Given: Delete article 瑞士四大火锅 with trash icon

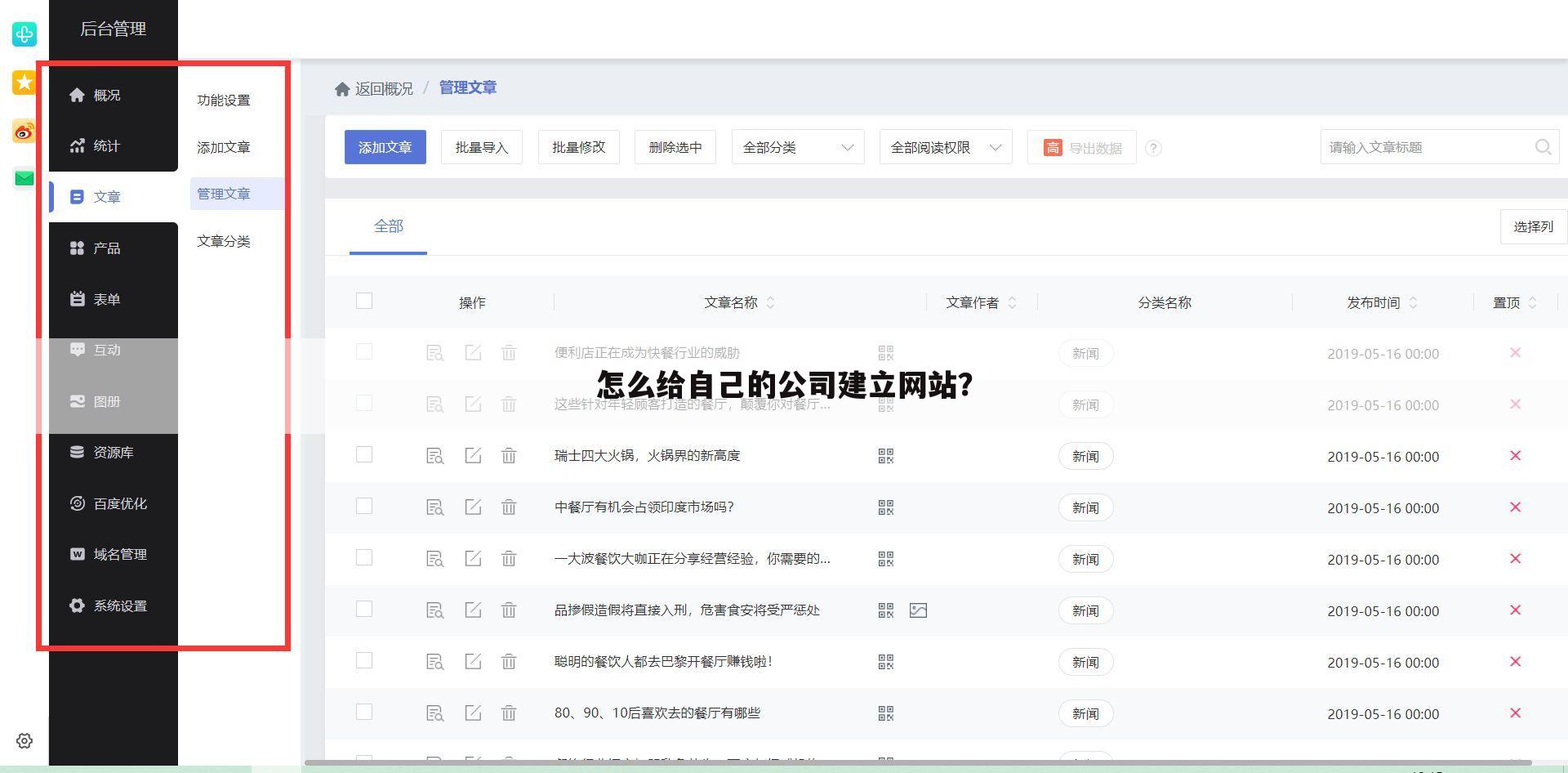Looking at the screenshot, I should 509,456.
